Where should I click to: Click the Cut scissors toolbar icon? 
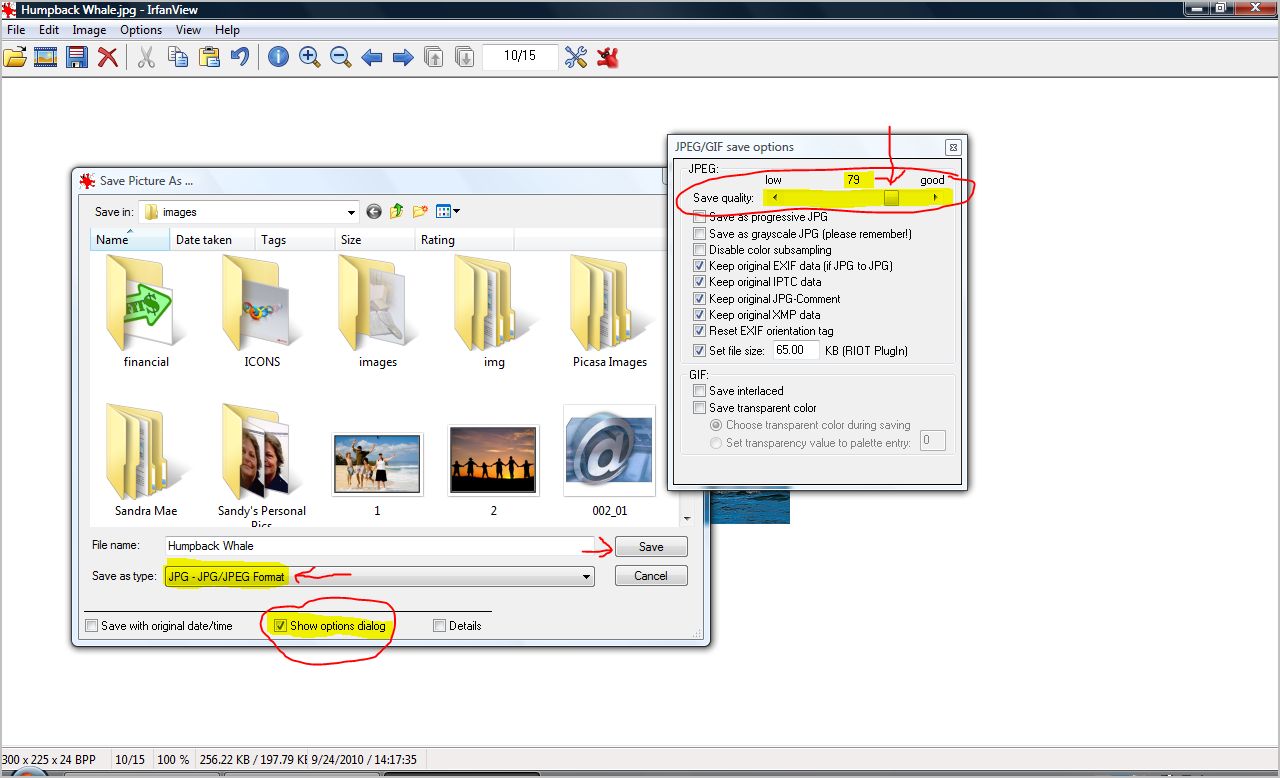click(x=146, y=57)
